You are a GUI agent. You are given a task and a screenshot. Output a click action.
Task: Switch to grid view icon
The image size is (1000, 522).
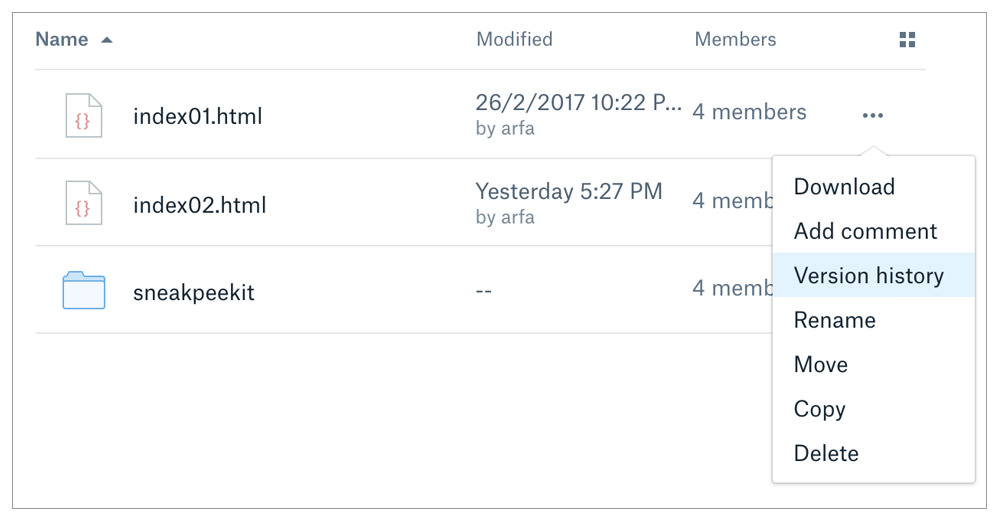907,40
